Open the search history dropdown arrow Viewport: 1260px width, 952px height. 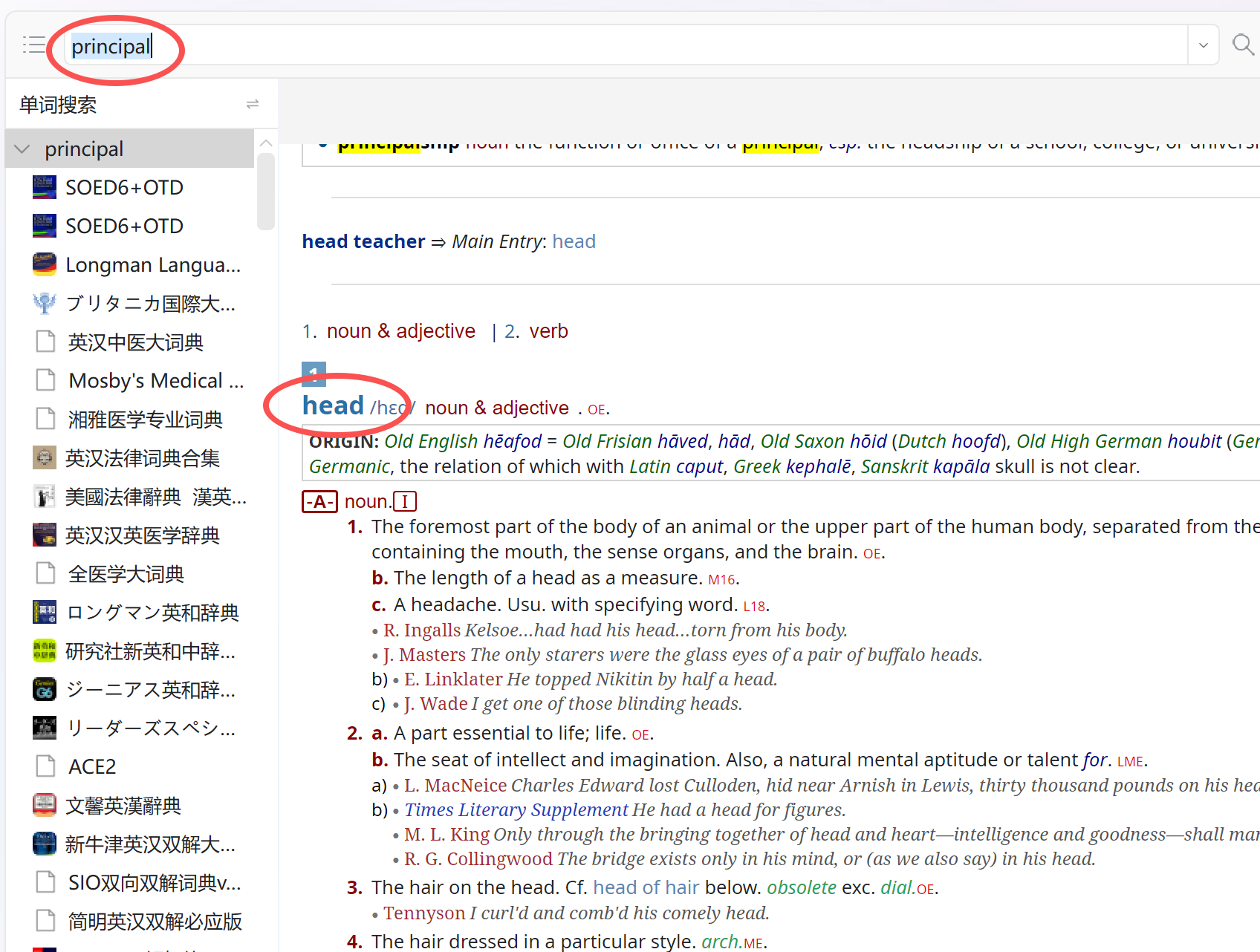pyautogui.click(x=1203, y=45)
